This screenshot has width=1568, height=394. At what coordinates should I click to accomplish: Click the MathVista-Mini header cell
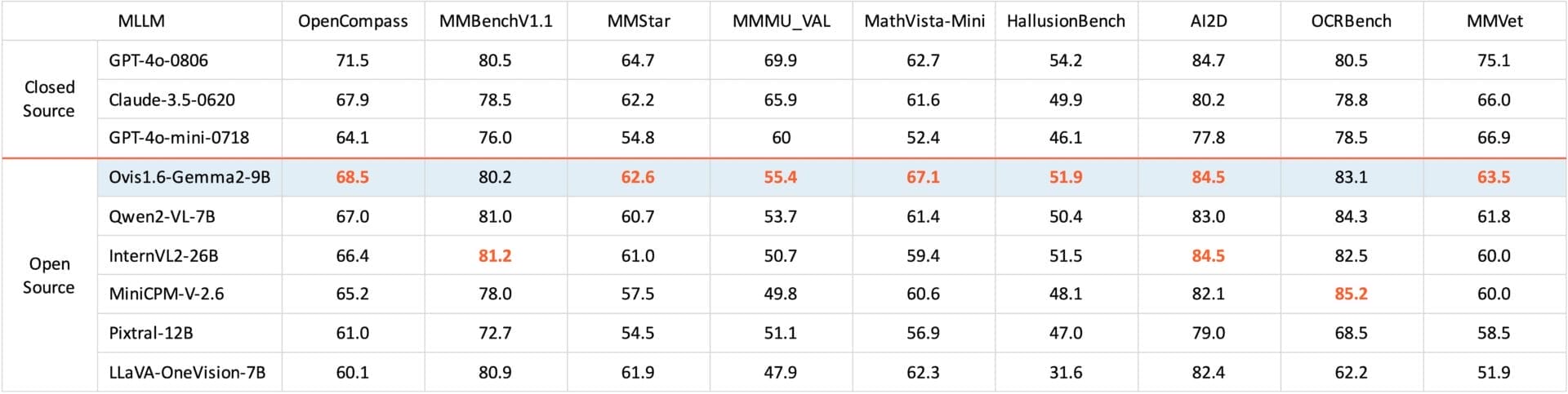click(x=924, y=21)
